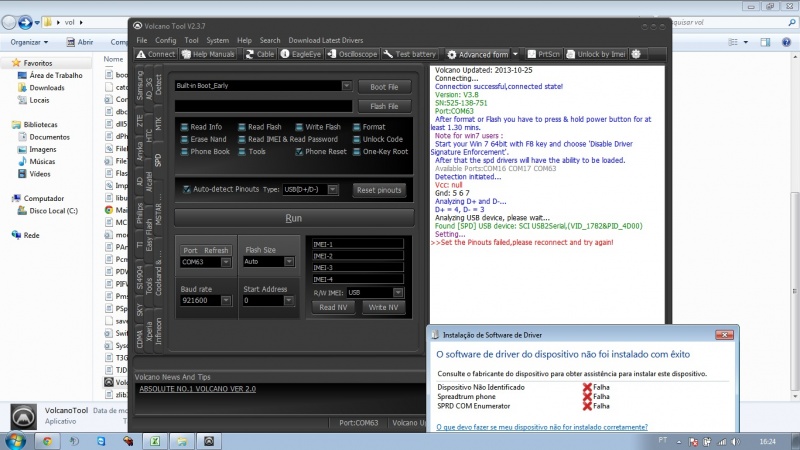Open the File menu in Volcano Tool
The width and height of the screenshot is (800, 450).
tap(141, 40)
